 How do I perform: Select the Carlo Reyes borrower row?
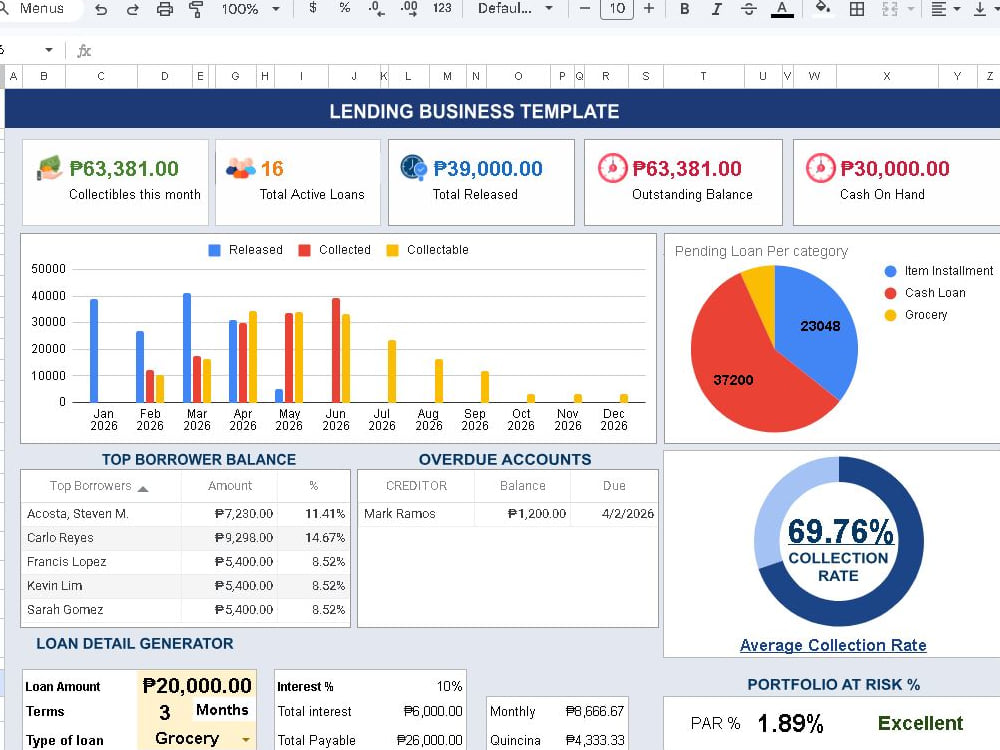click(186, 538)
